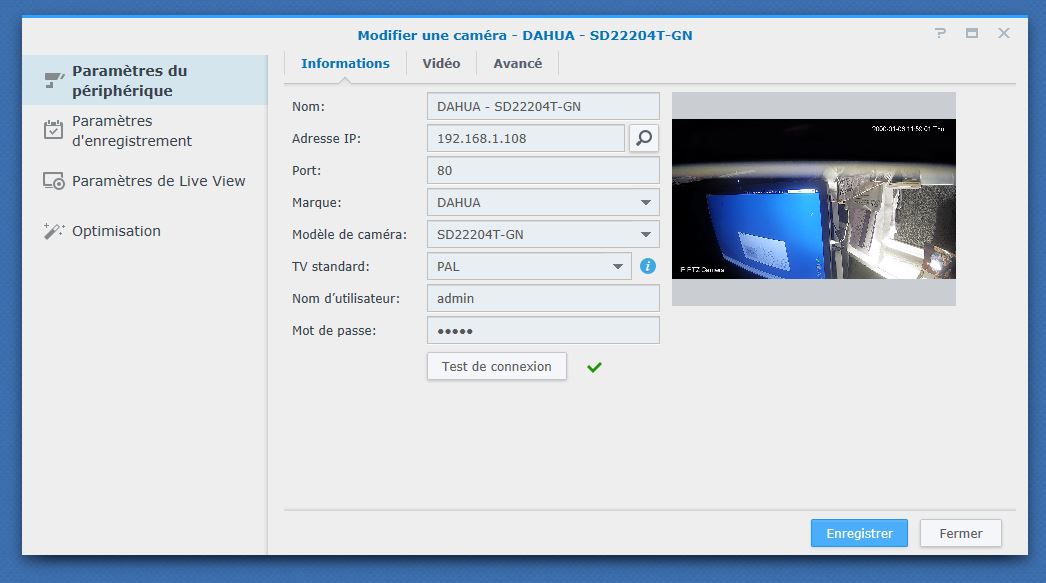Switch to the Avancé tab
The width and height of the screenshot is (1046, 583).
tap(517, 63)
